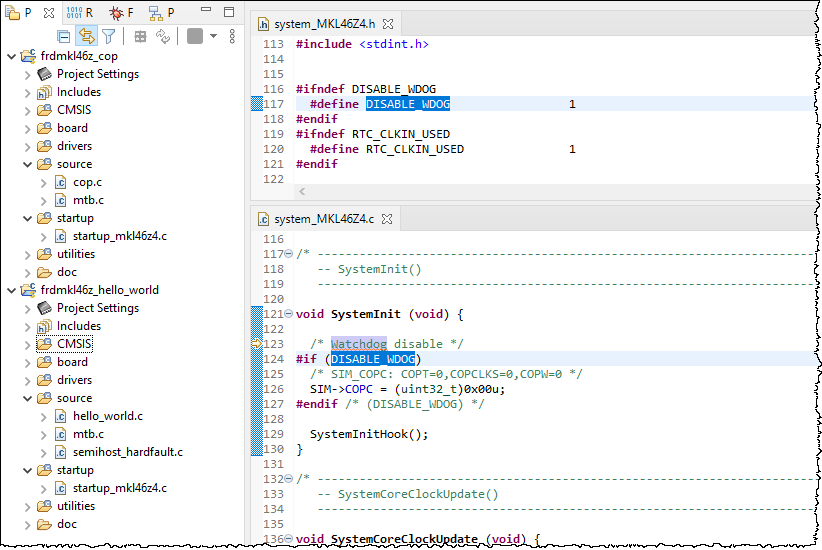Click SIM->COPC assignment on line 126
The height and width of the screenshot is (550, 822).
coord(407,390)
